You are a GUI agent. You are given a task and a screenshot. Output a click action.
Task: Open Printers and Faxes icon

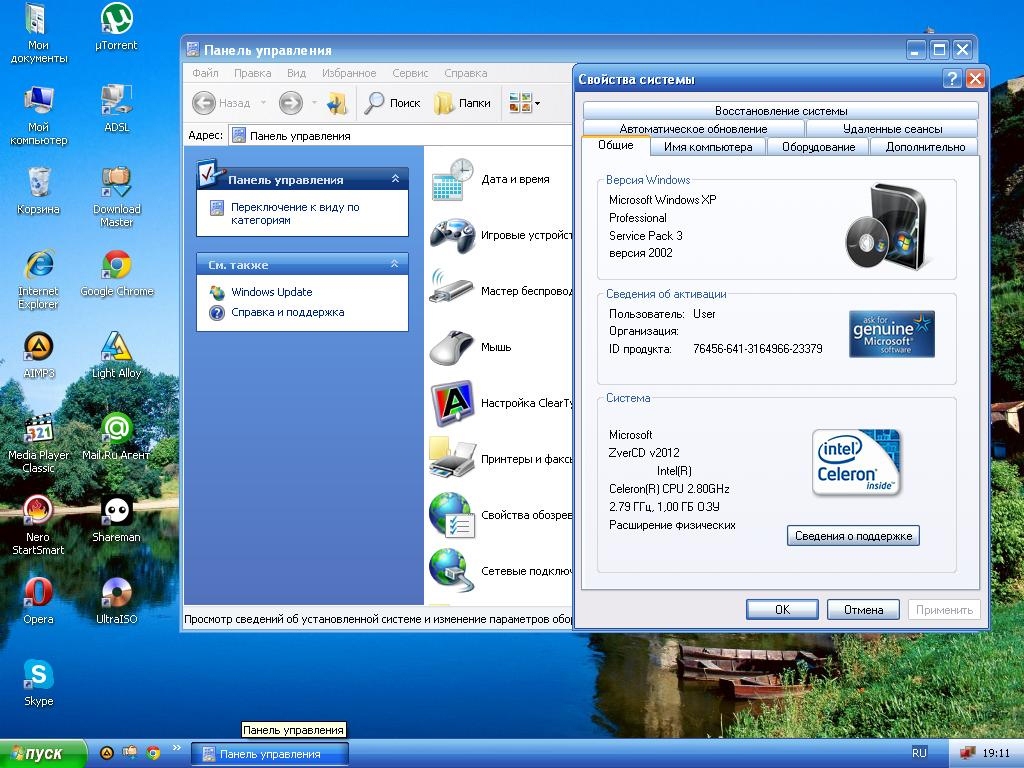pos(452,460)
